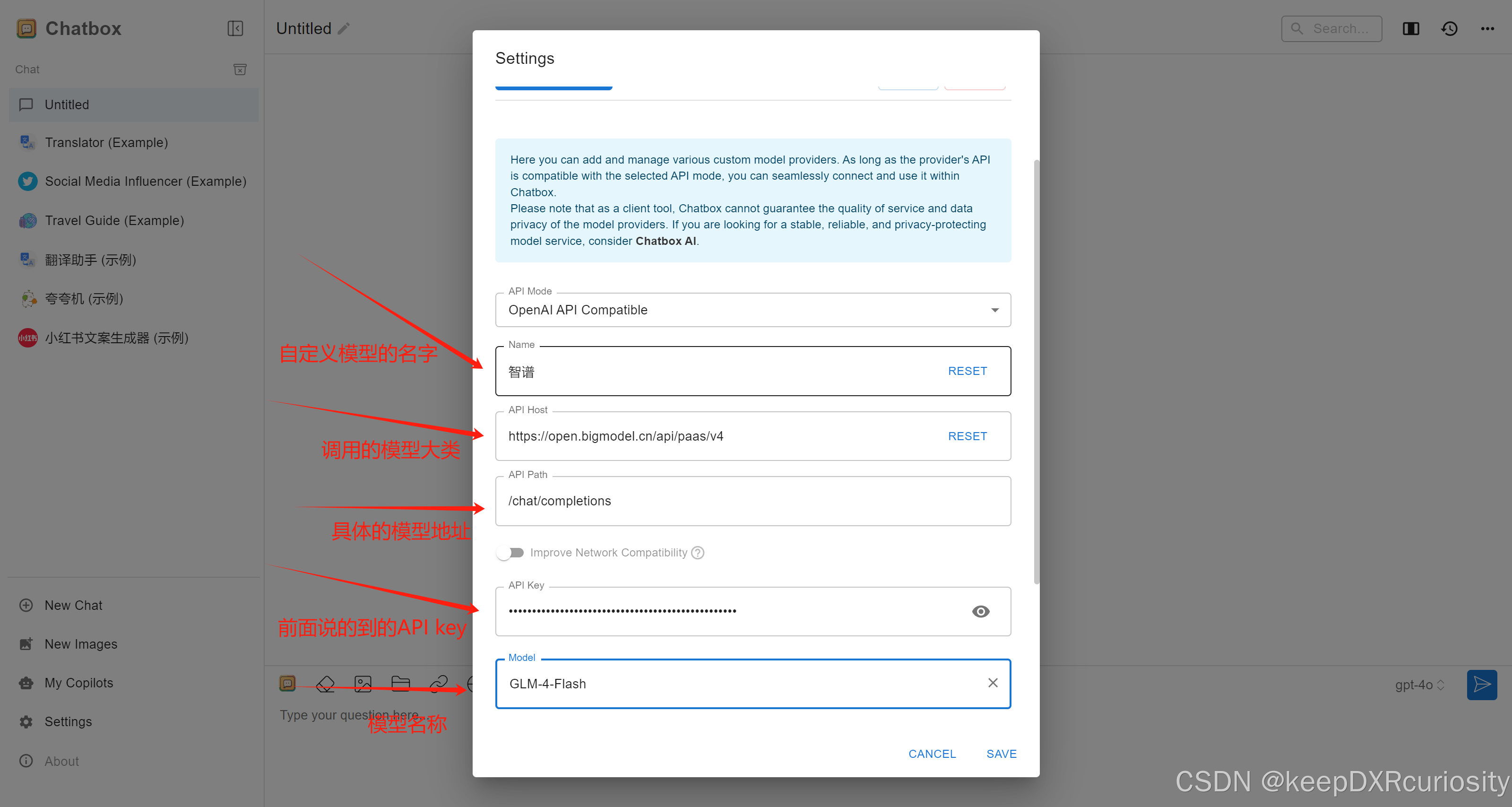Open the three-dots more options menu
The image size is (1512, 807).
pos(1487,28)
